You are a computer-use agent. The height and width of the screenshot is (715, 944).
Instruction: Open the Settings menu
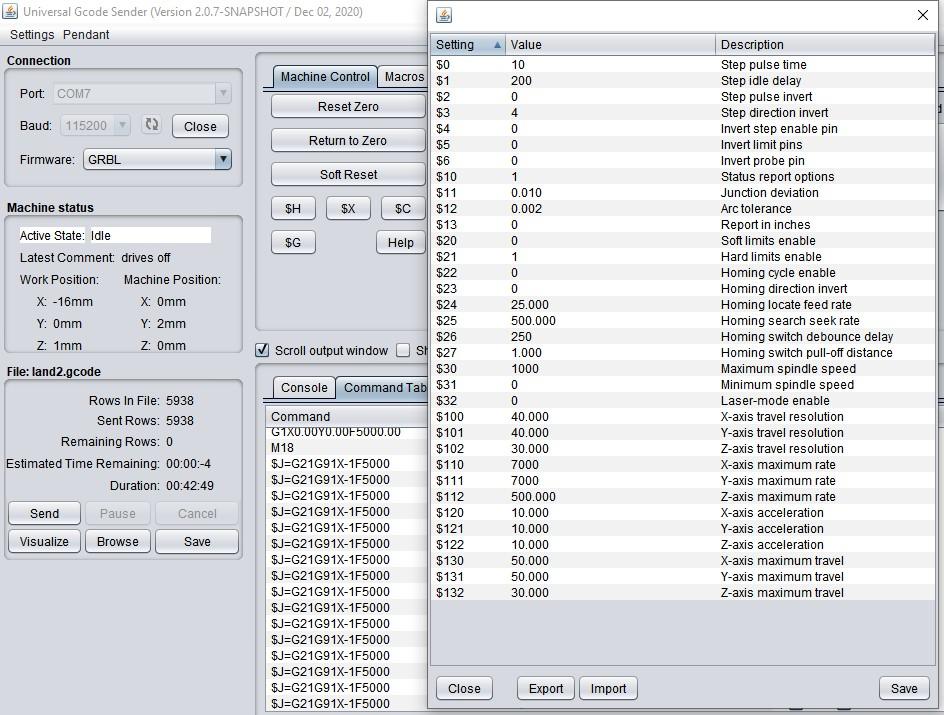[32, 34]
